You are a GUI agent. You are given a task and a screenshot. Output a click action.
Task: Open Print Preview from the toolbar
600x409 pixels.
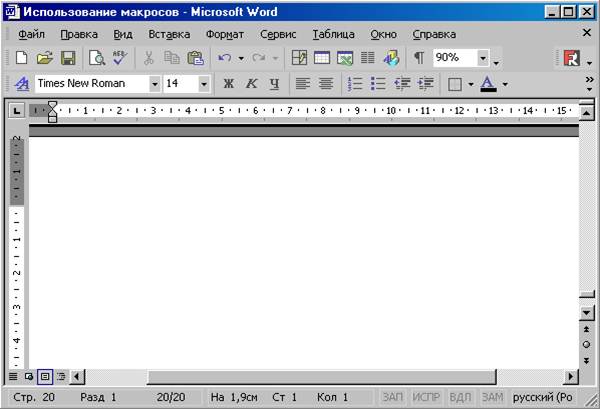[x=97, y=59]
